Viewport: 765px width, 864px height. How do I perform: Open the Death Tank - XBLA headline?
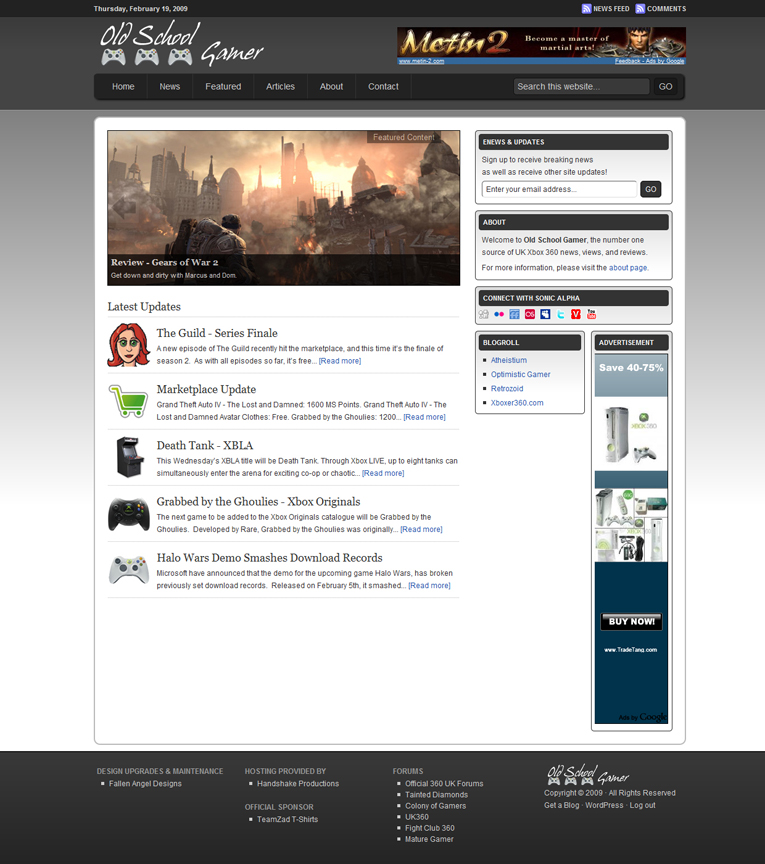(204, 445)
